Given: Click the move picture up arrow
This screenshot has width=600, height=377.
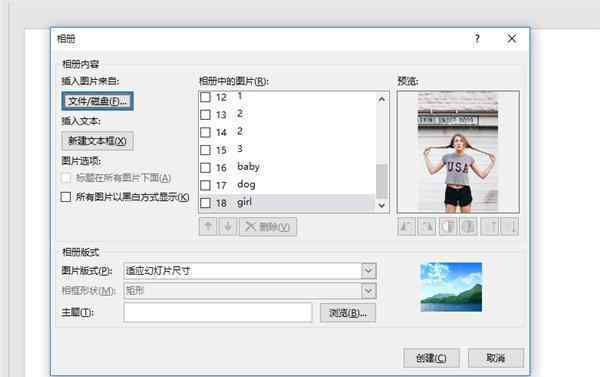Looking at the screenshot, I should [208, 227].
